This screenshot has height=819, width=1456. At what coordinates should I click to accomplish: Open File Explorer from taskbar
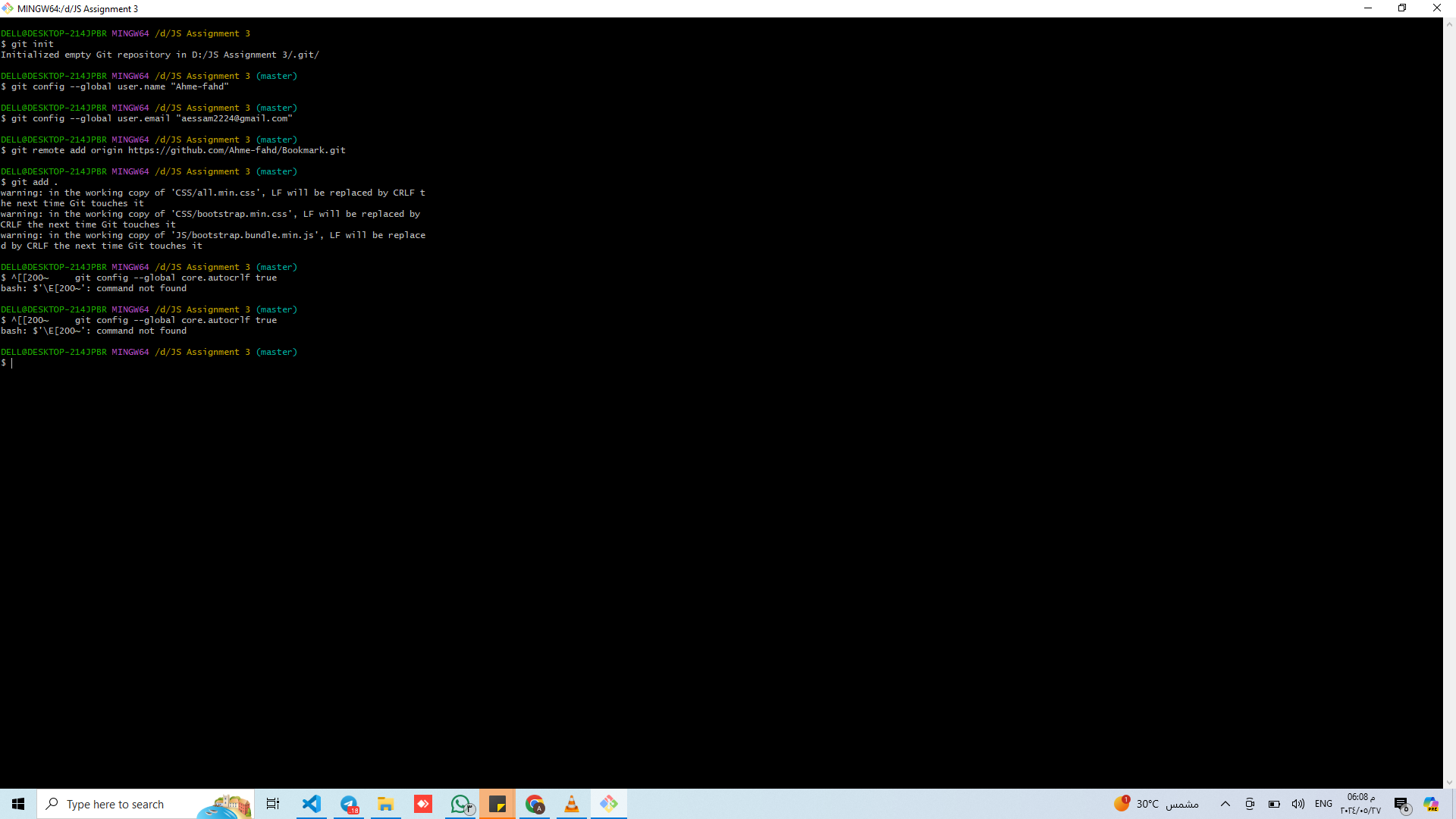(x=386, y=804)
